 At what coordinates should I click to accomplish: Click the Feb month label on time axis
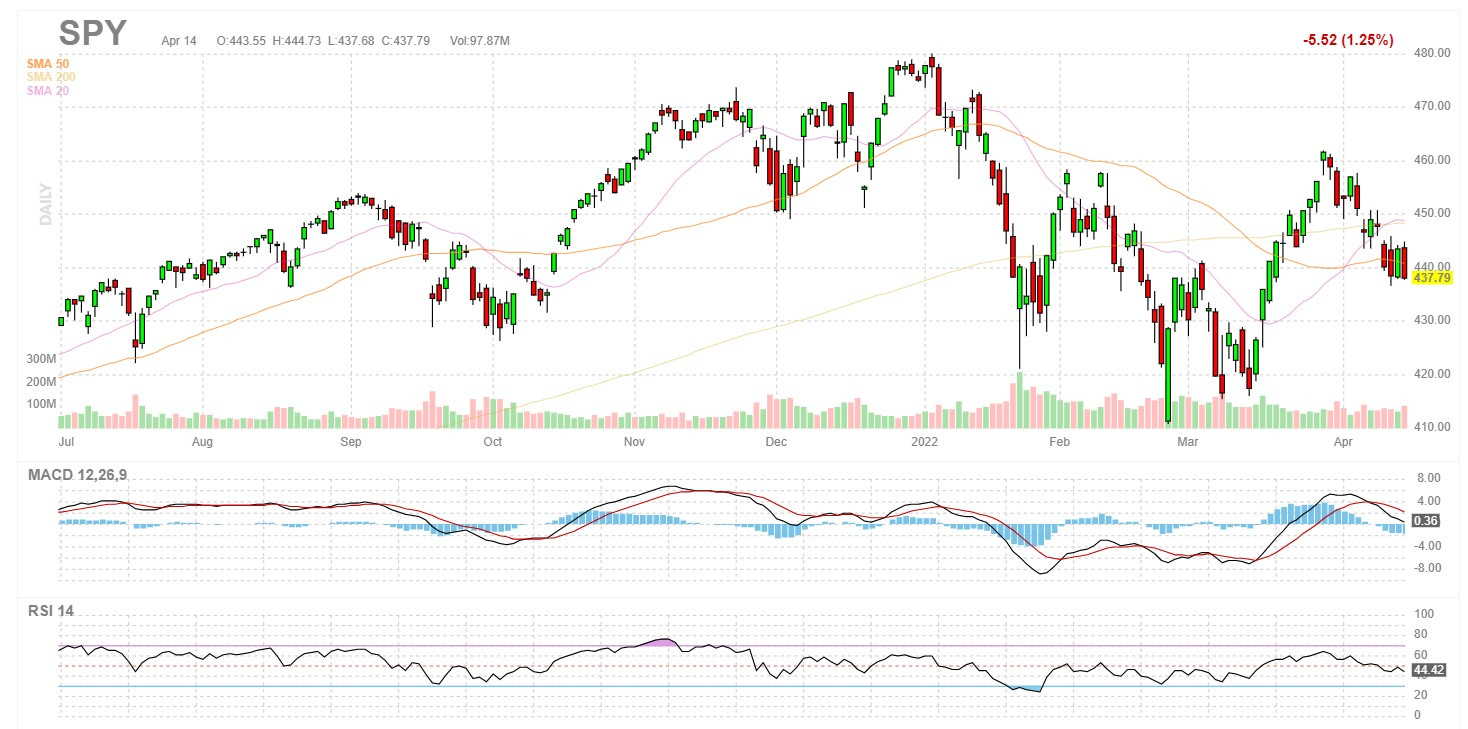point(1060,441)
